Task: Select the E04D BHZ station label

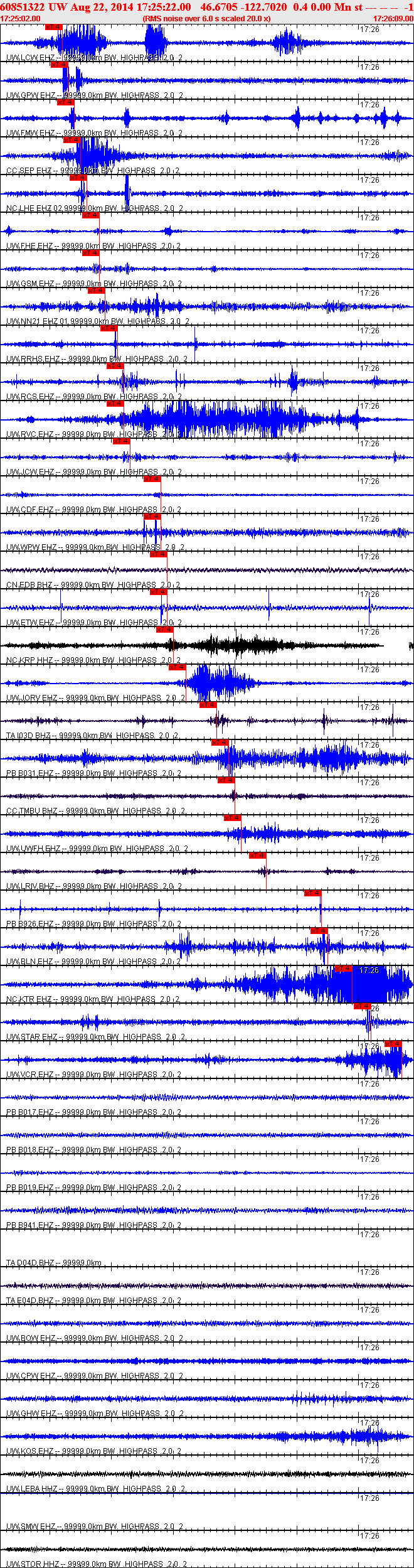Action: tap(93, 1301)
